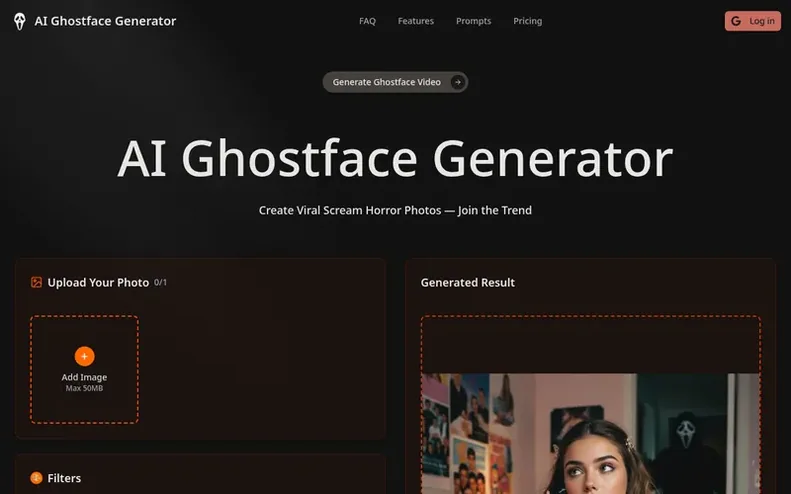This screenshot has width=791, height=494.
Task: Click the Ghostface mask logo icon
Action: coord(20,21)
